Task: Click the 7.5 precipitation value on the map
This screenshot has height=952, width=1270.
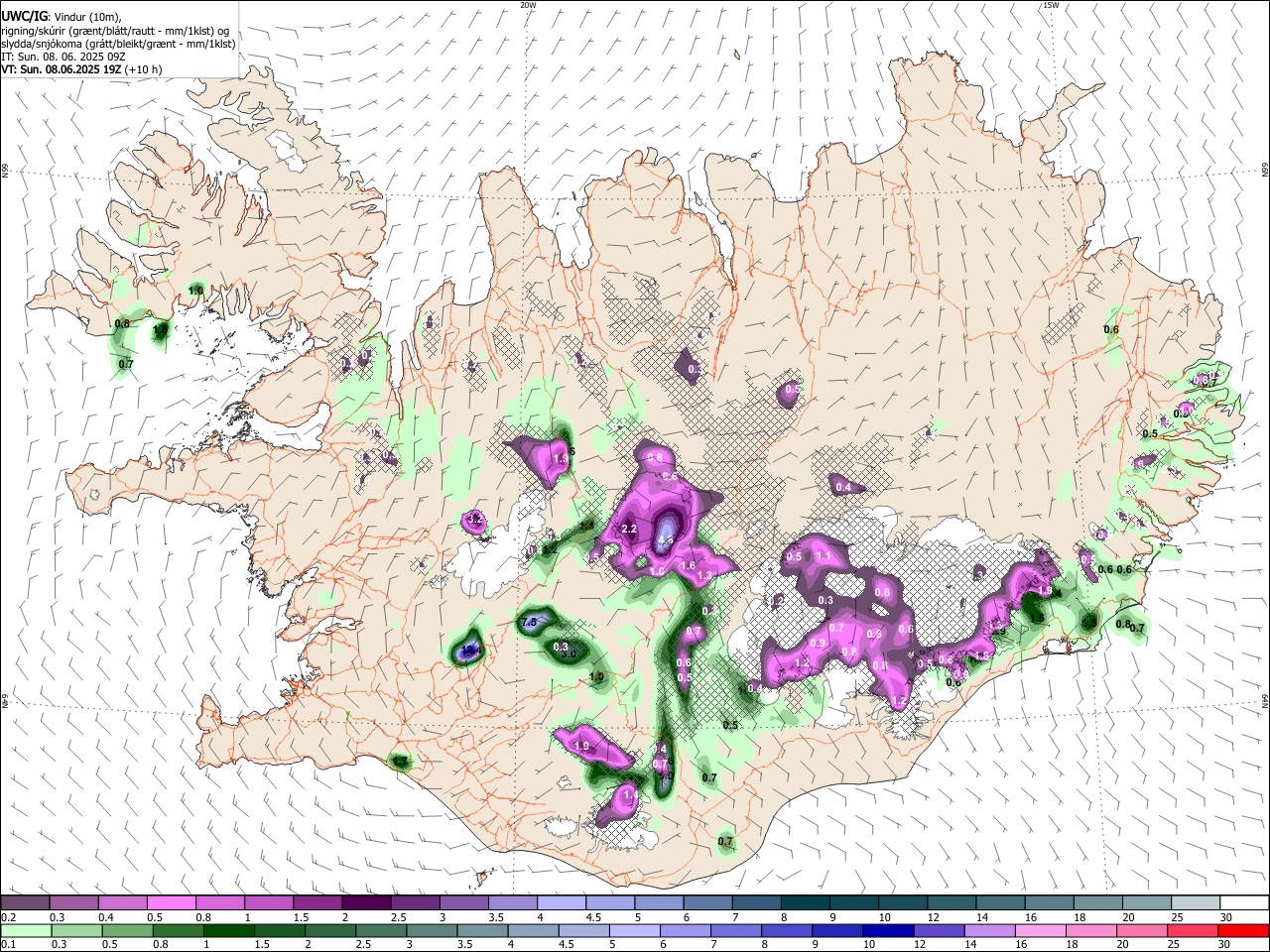Action: coord(529,623)
